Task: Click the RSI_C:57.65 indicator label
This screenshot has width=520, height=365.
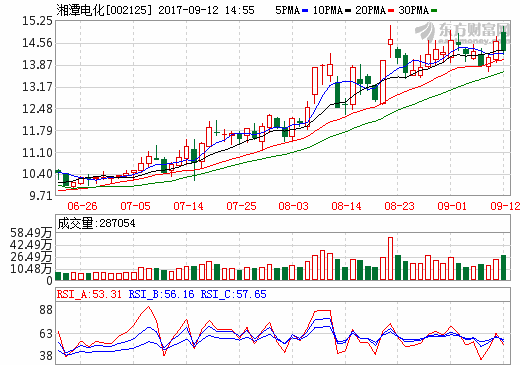Action: point(233,294)
